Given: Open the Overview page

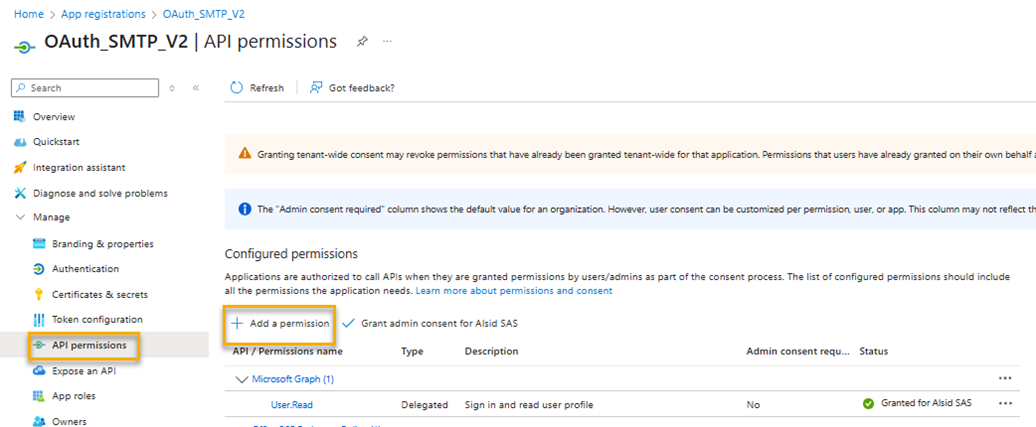Looking at the screenshot, I should click(54, 117).
